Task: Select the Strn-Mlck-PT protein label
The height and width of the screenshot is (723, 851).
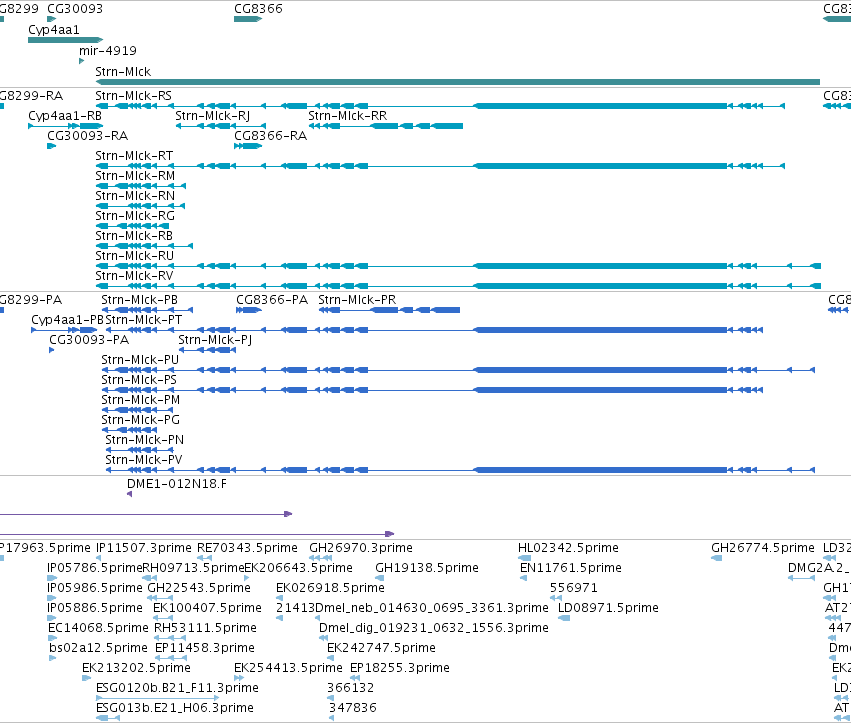Action: pos(143,320)
